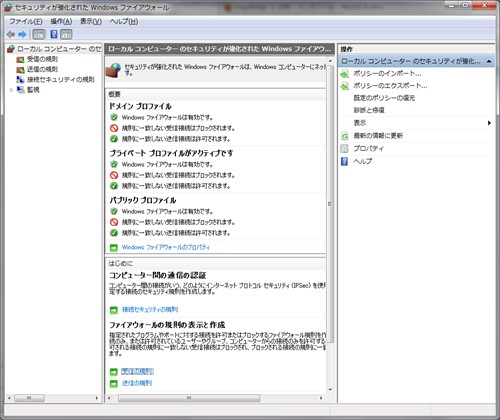Click the help icon in action pane

pos(345,161)
